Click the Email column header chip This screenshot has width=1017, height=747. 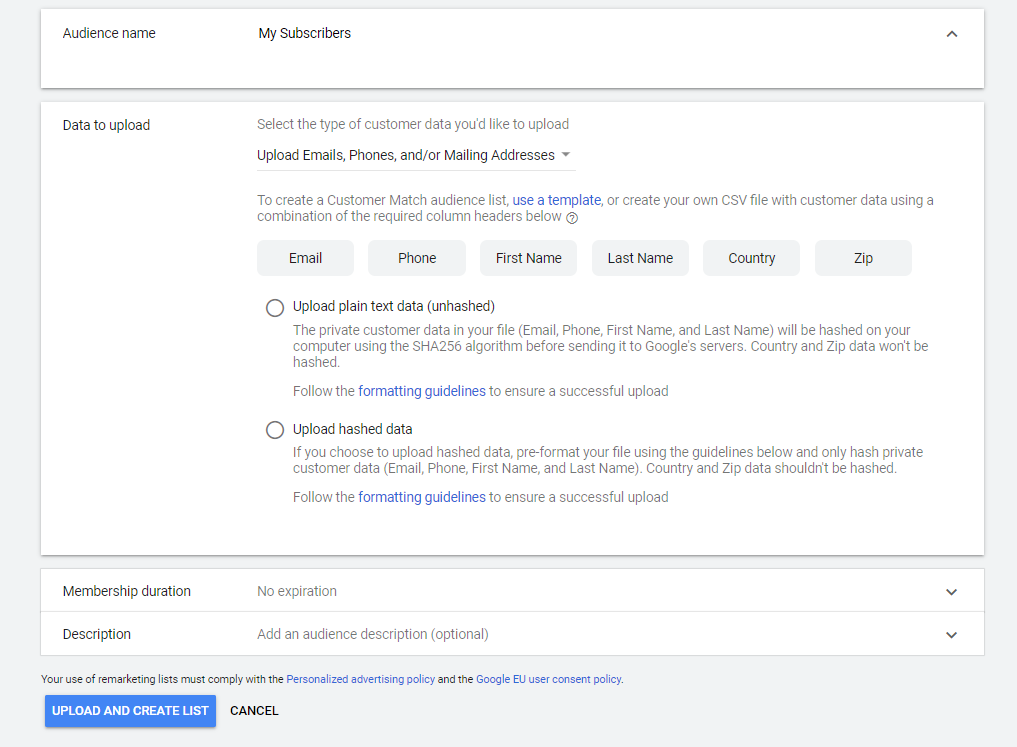[x=305, y=258]
